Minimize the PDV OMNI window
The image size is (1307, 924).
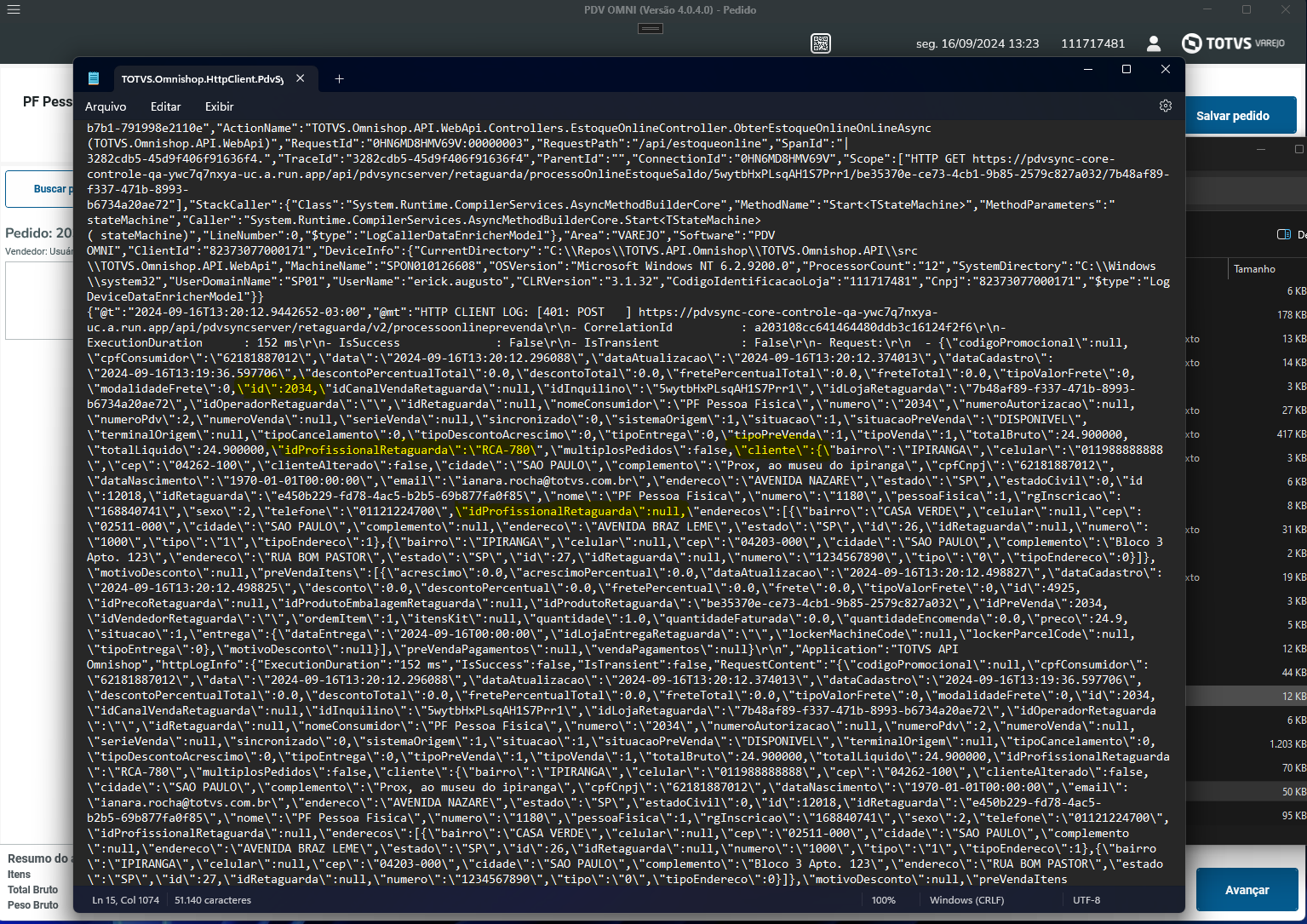(x=1208, y=10)
